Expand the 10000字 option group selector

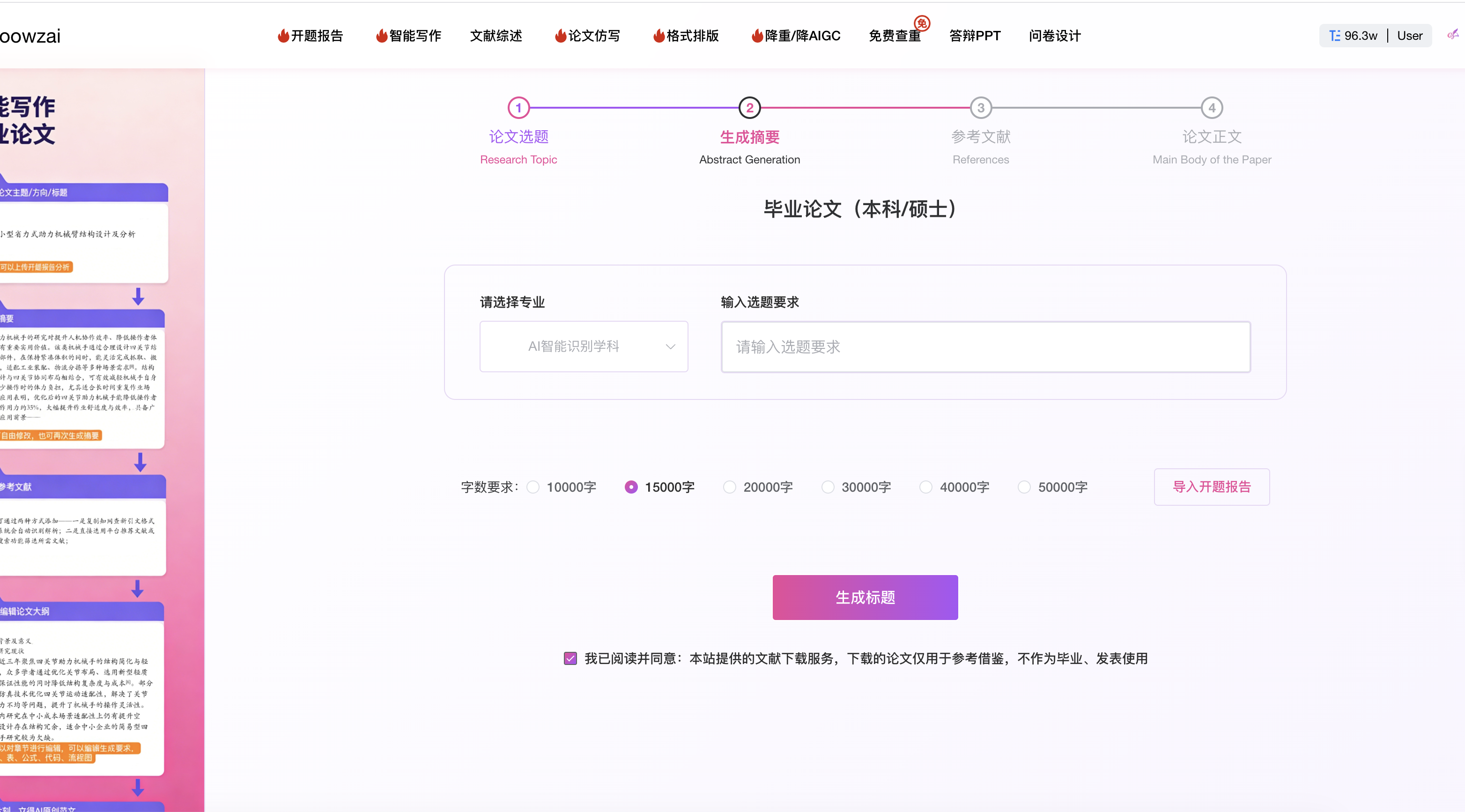tap(533, 487)
